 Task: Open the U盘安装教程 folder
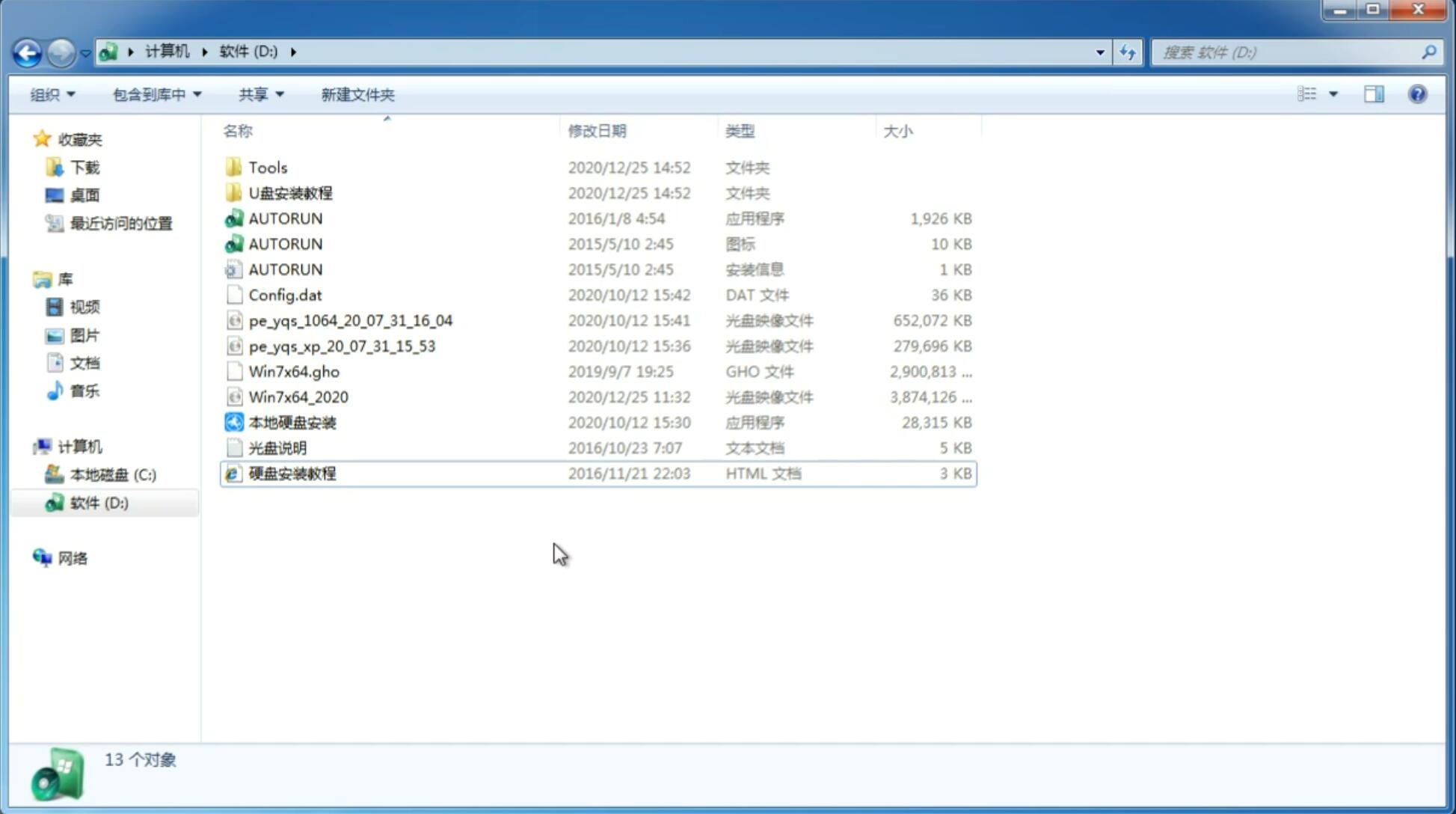coord(291,192)
